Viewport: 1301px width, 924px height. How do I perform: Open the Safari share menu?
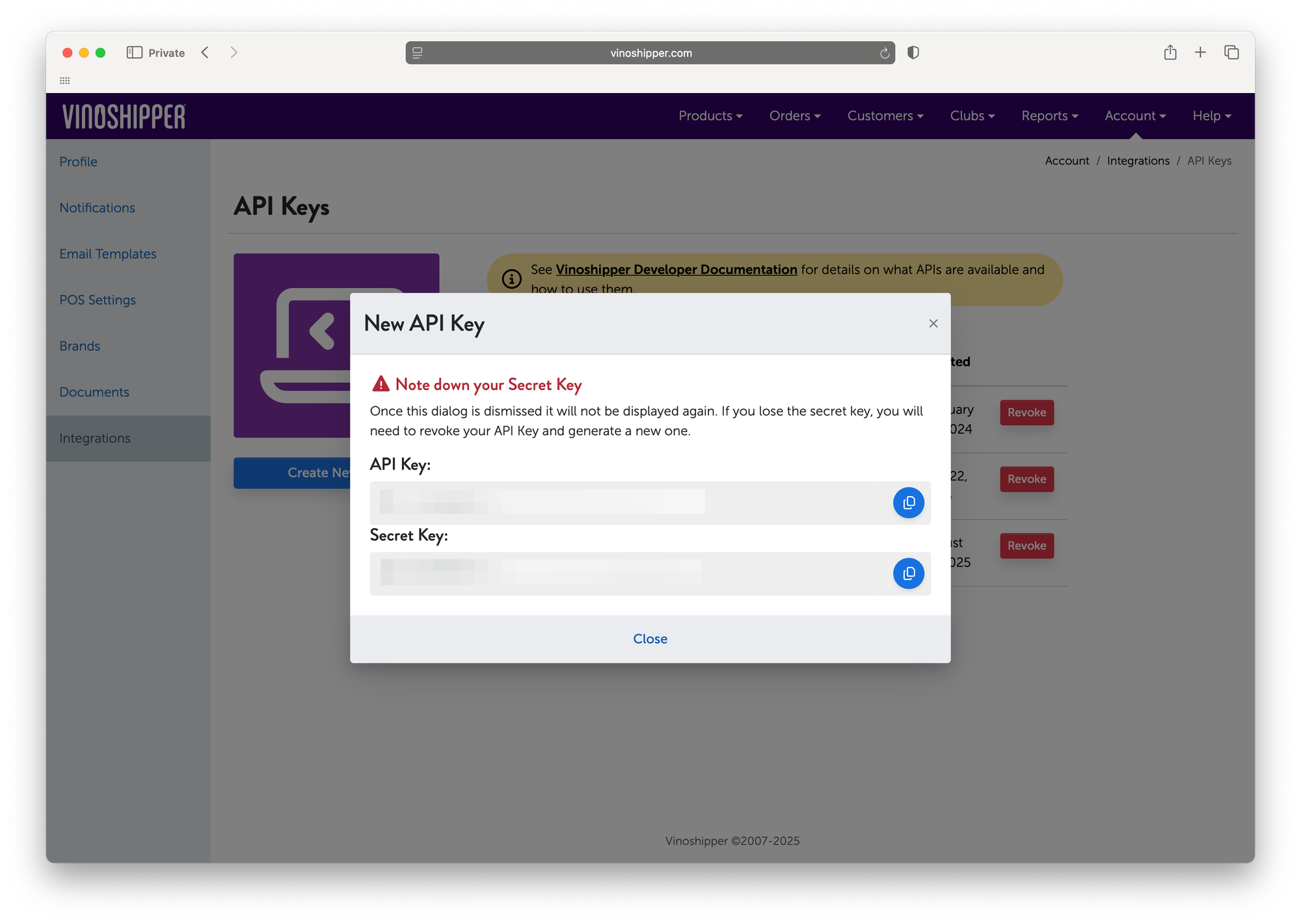click(1170, 52)
